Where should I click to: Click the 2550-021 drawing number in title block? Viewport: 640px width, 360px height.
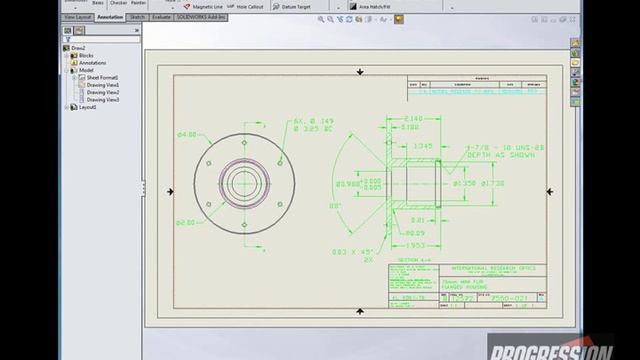(509, 298)
